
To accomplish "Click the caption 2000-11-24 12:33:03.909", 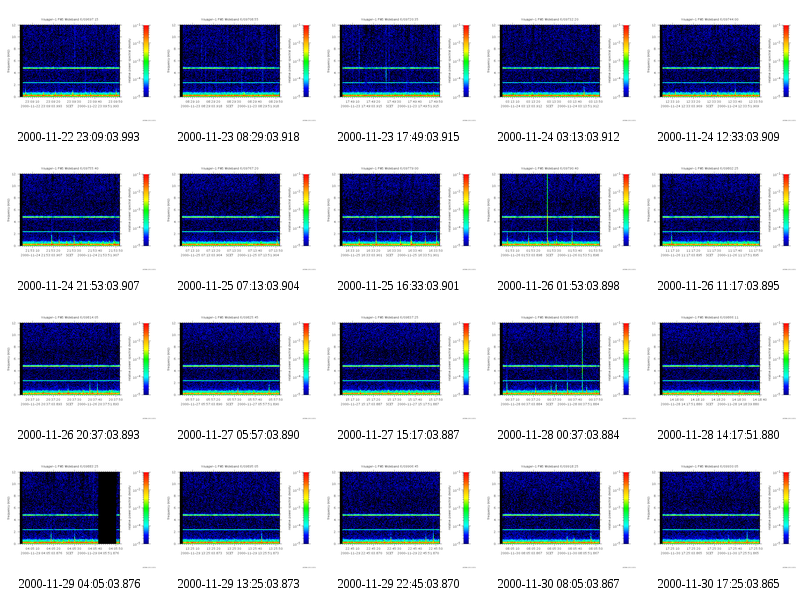I will [x=718, y=137].
